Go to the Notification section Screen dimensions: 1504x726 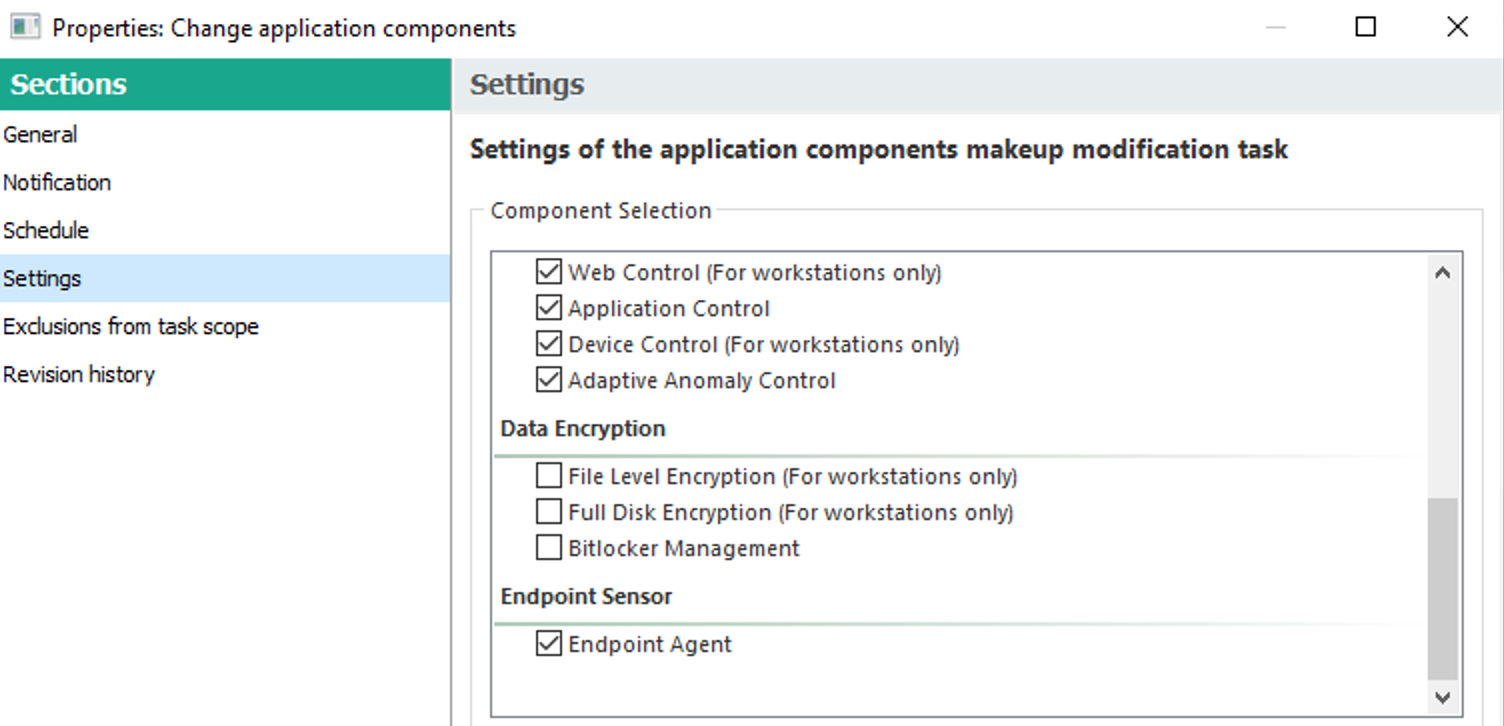tap(57, 183)
